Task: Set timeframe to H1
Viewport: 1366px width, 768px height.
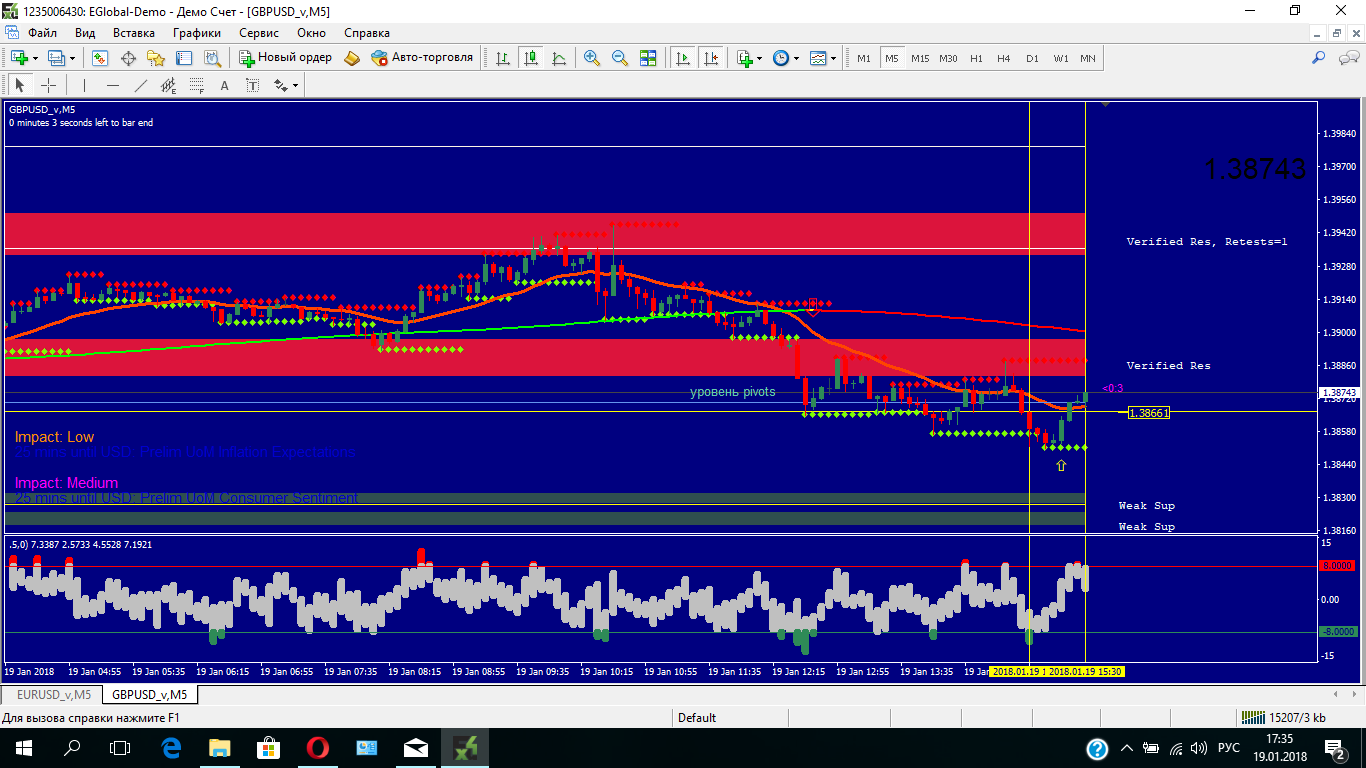Action: (976, 58)
